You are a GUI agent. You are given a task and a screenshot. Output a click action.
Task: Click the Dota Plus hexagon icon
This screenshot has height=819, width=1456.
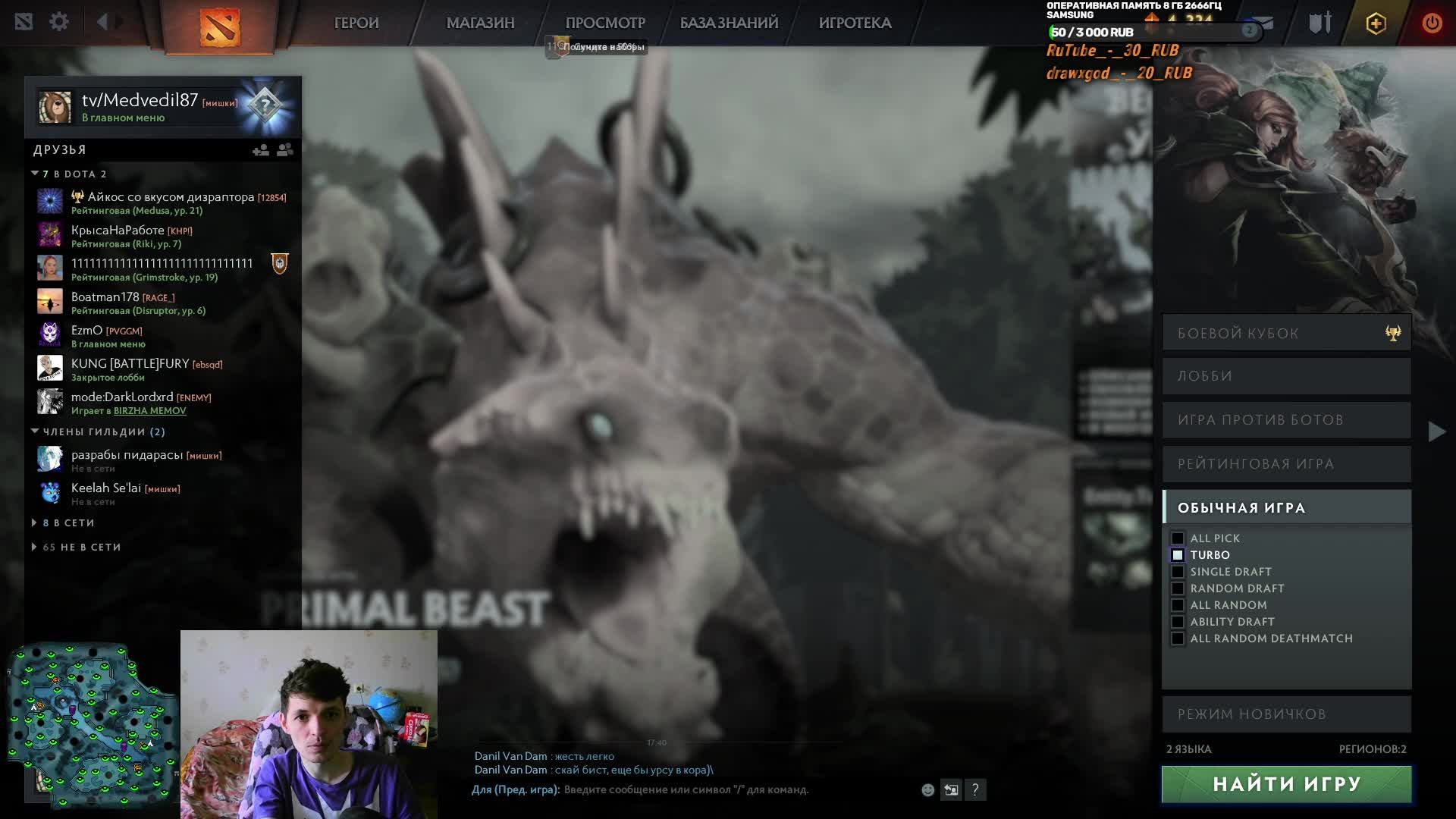[1376, 24]
